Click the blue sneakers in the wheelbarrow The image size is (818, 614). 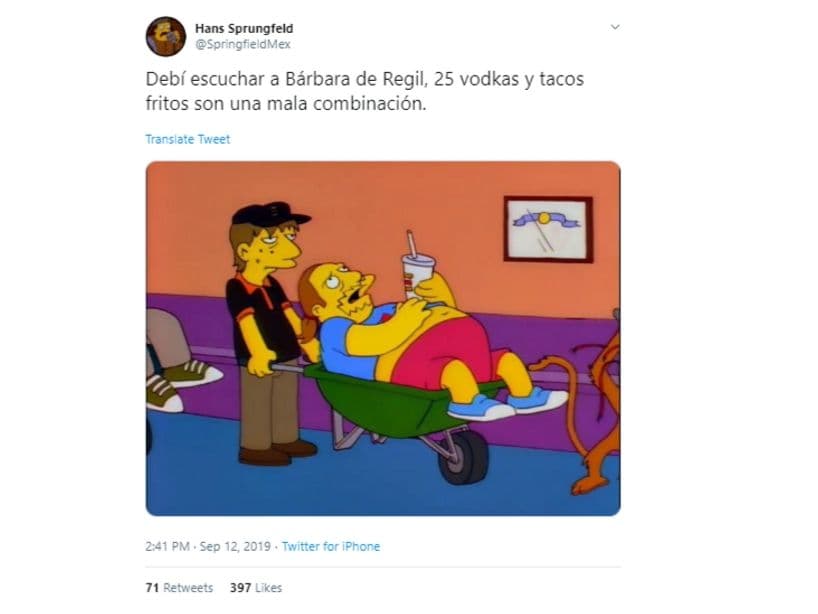506,402
